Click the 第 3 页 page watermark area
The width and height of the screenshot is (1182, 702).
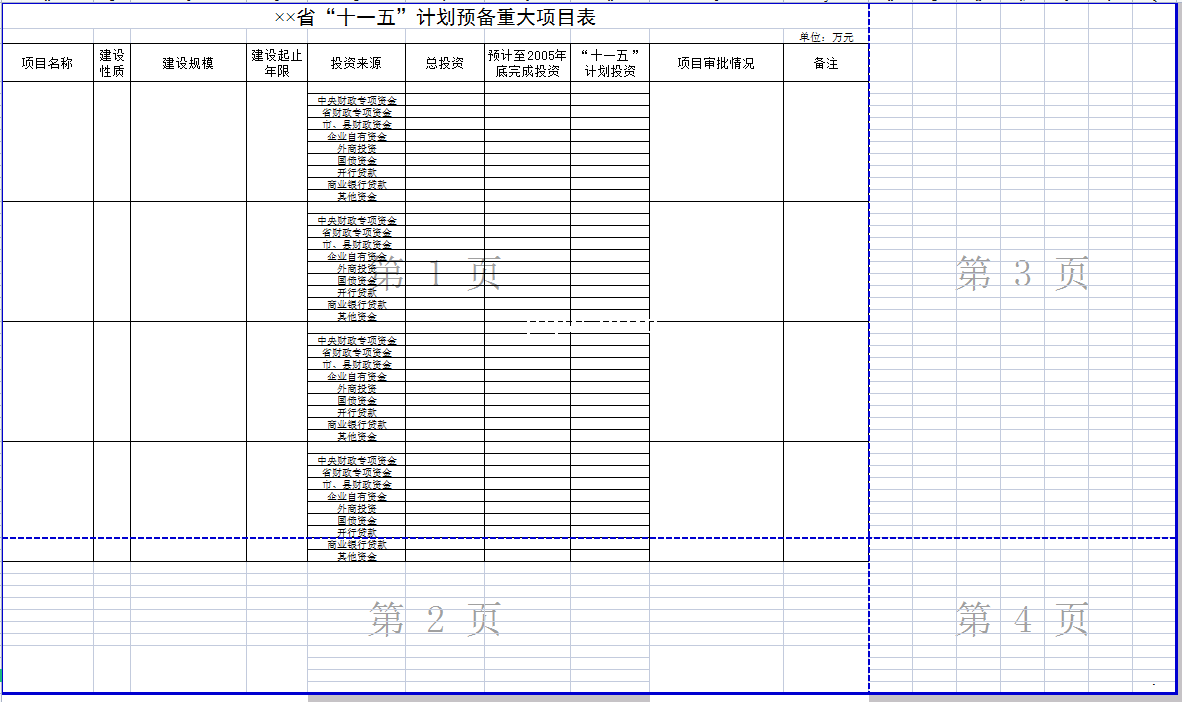(1021, 273)
